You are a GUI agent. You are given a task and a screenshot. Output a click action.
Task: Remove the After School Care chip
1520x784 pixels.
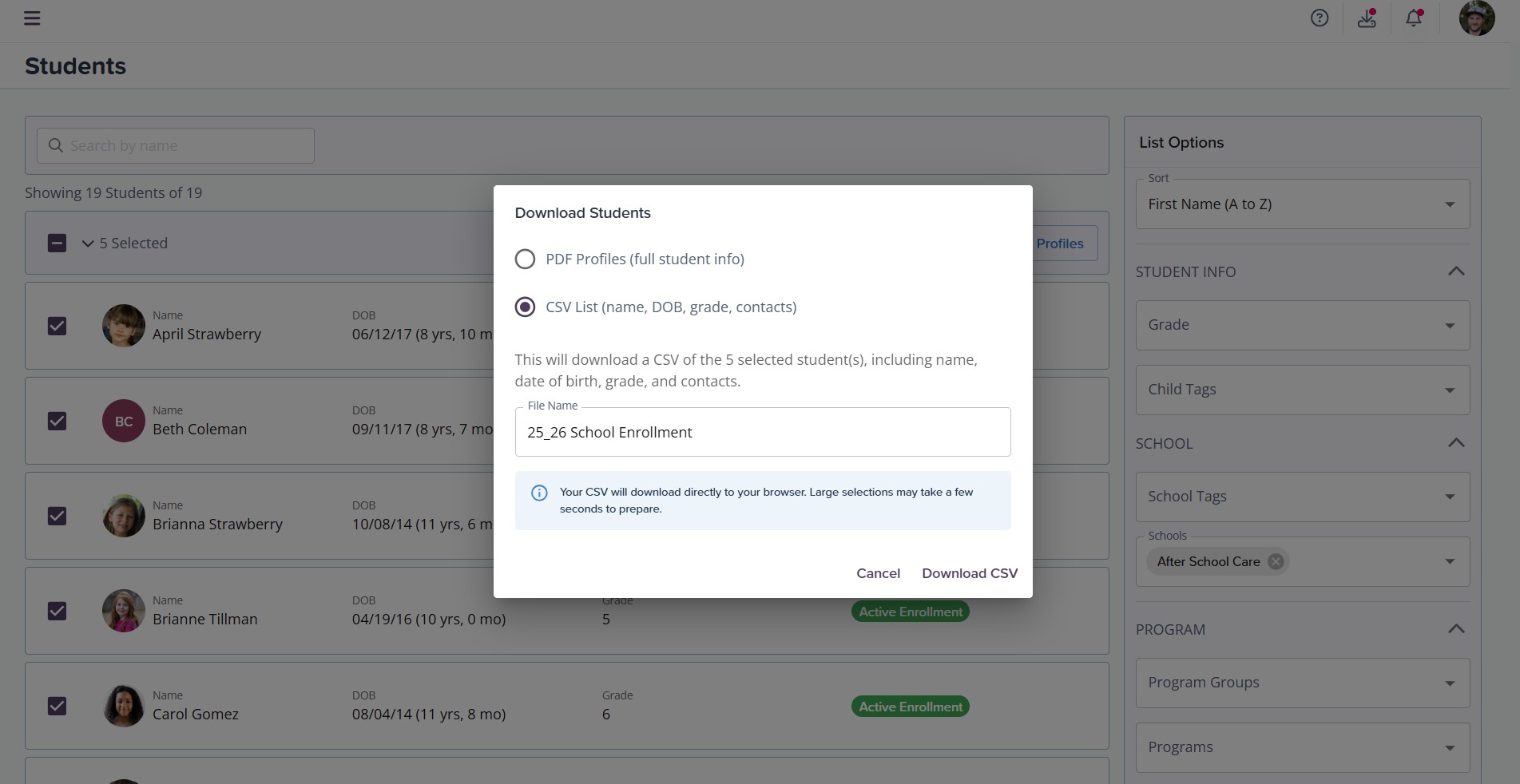pos(1276,561)
